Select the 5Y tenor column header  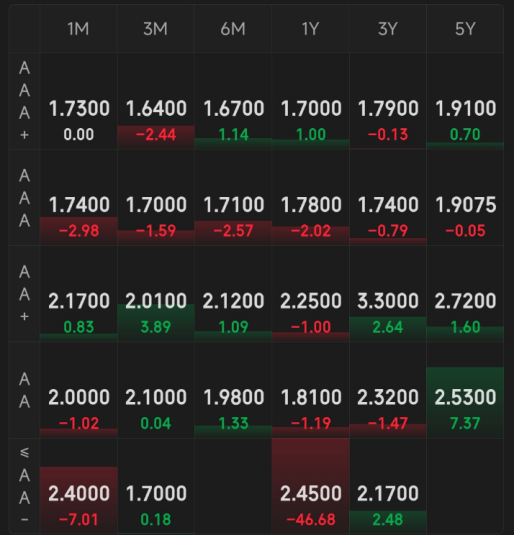(465, 29)
